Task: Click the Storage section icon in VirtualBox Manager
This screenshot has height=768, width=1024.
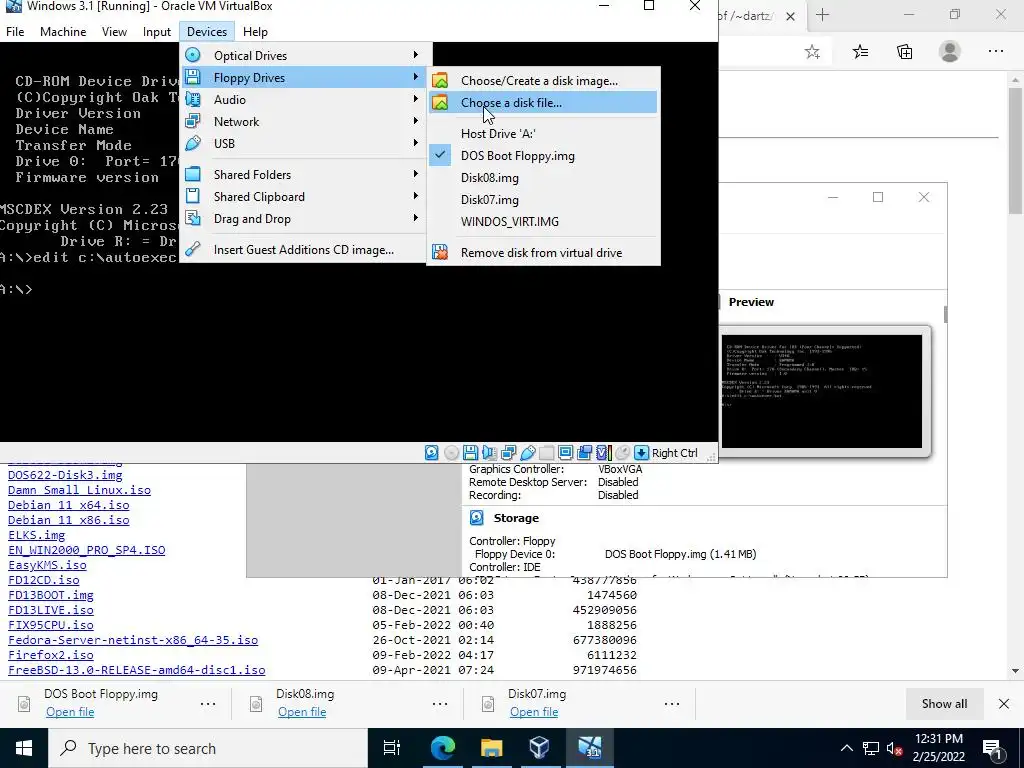Action: pos(477,518)
